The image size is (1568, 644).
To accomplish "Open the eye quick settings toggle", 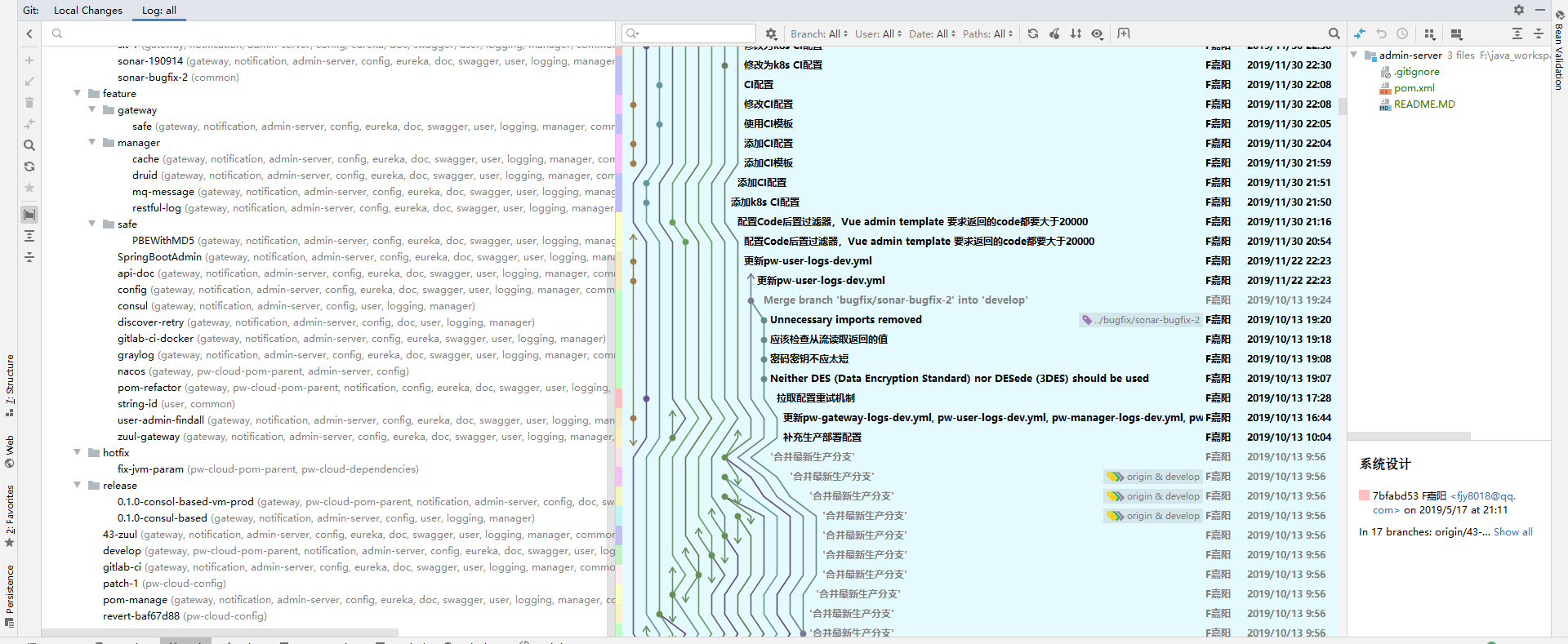I will 1097,33.
